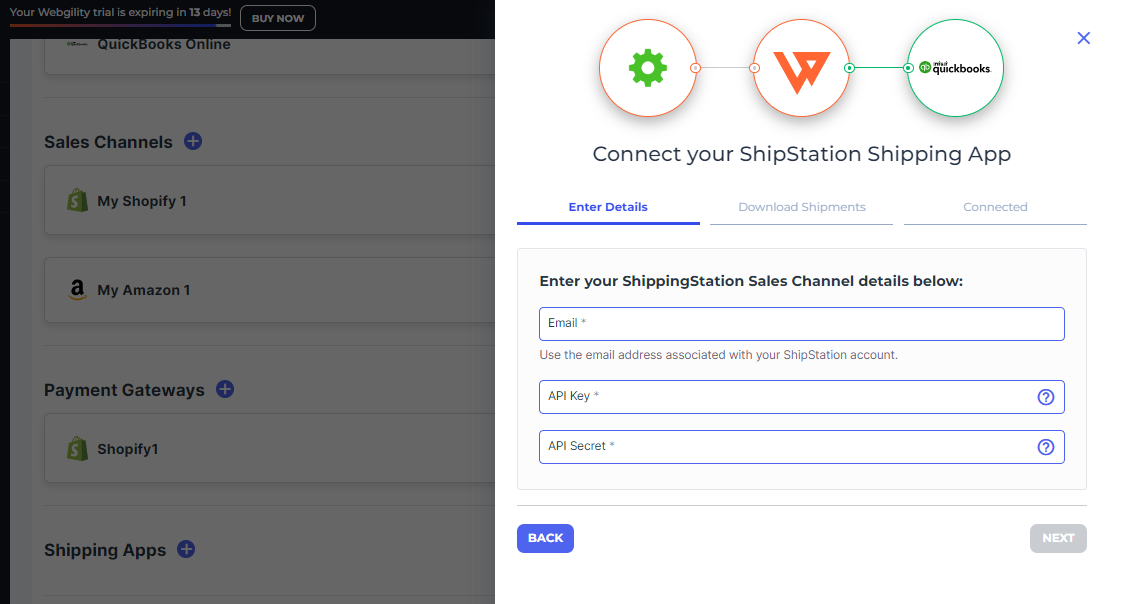Click the email address hint text

(x=718, y=355)
